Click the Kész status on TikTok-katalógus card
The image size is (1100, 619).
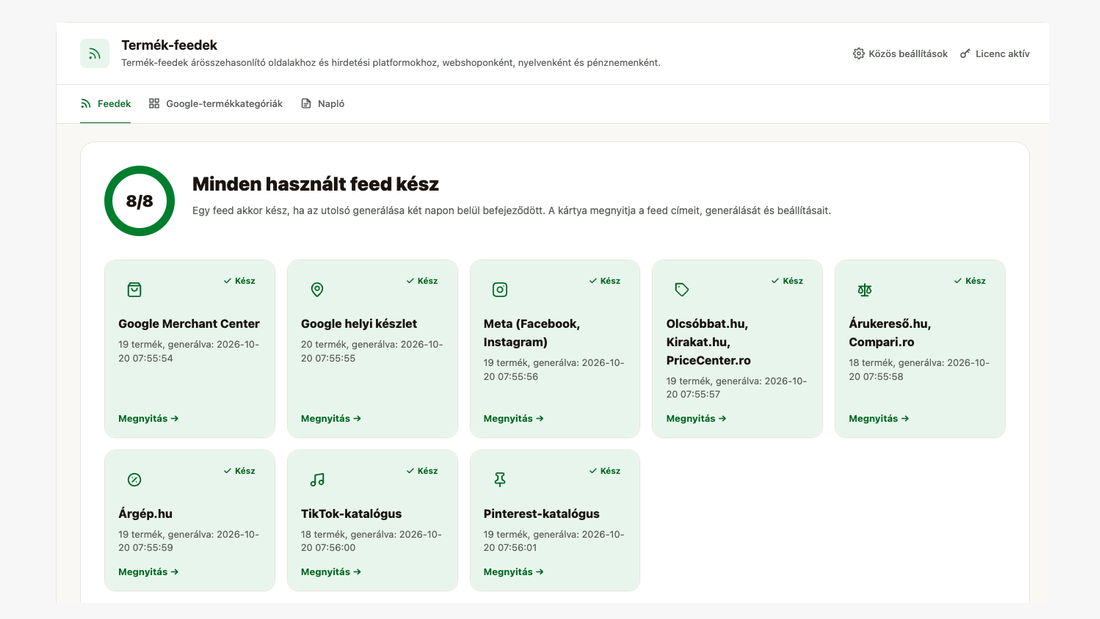click(x=422, y=471)
